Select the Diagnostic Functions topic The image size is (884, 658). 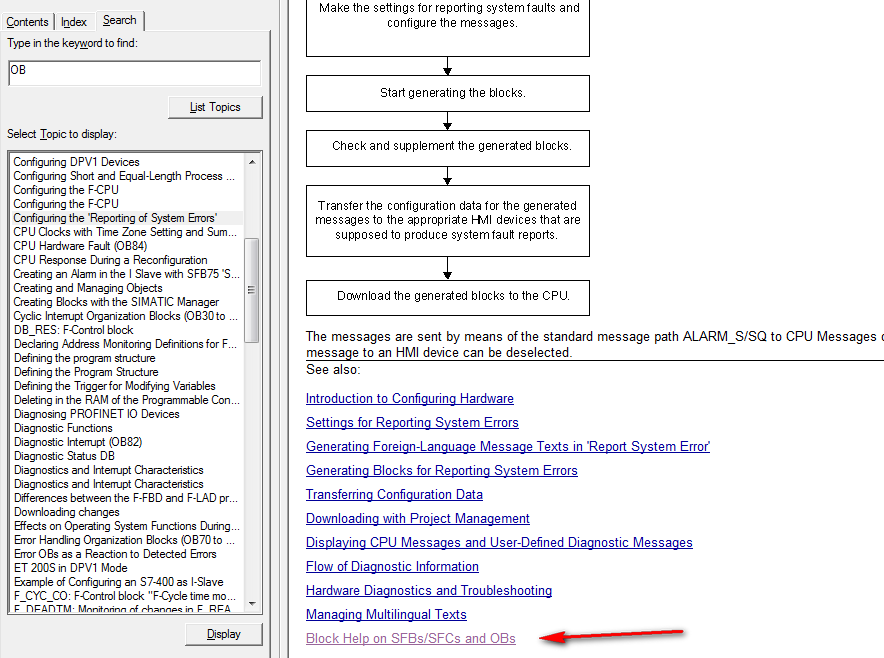63,428
